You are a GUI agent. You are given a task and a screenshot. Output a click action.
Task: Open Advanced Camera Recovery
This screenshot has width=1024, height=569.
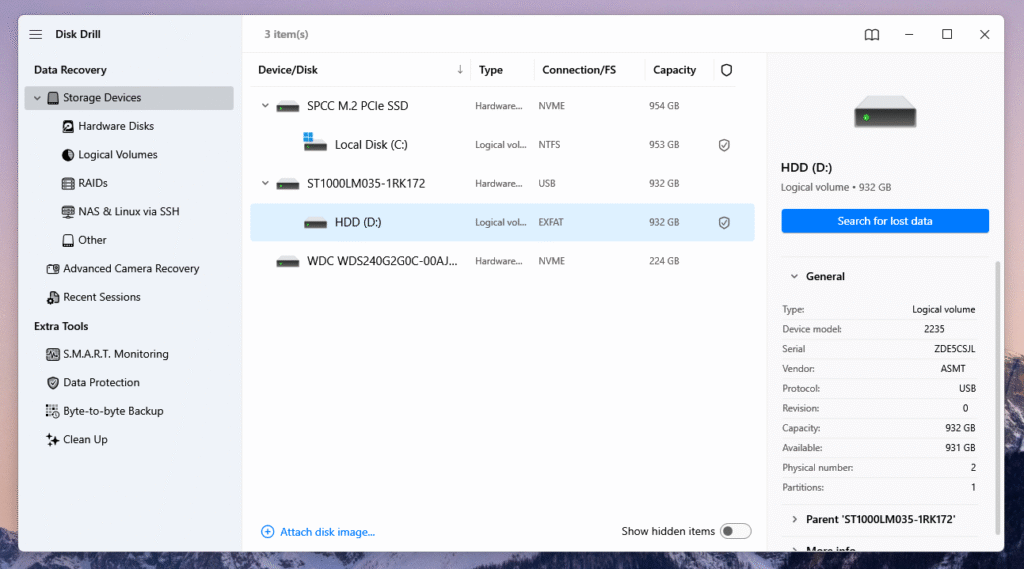130,269
